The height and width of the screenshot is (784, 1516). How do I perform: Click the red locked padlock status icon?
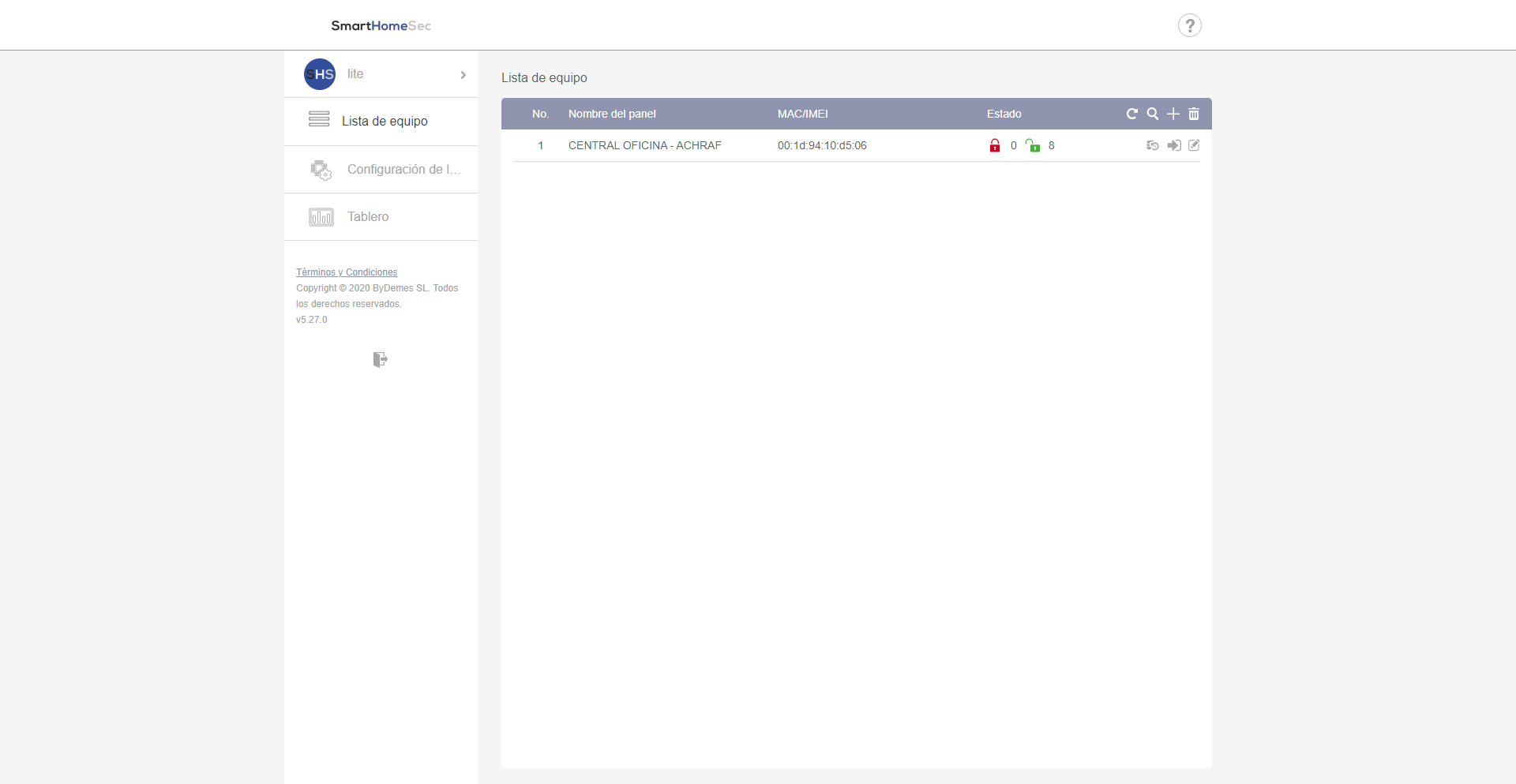coord(995,145)
